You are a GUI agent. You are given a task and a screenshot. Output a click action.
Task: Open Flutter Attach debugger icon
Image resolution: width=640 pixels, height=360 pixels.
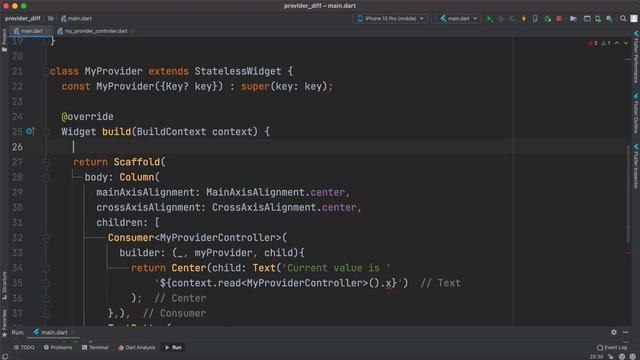coord(535,19)
